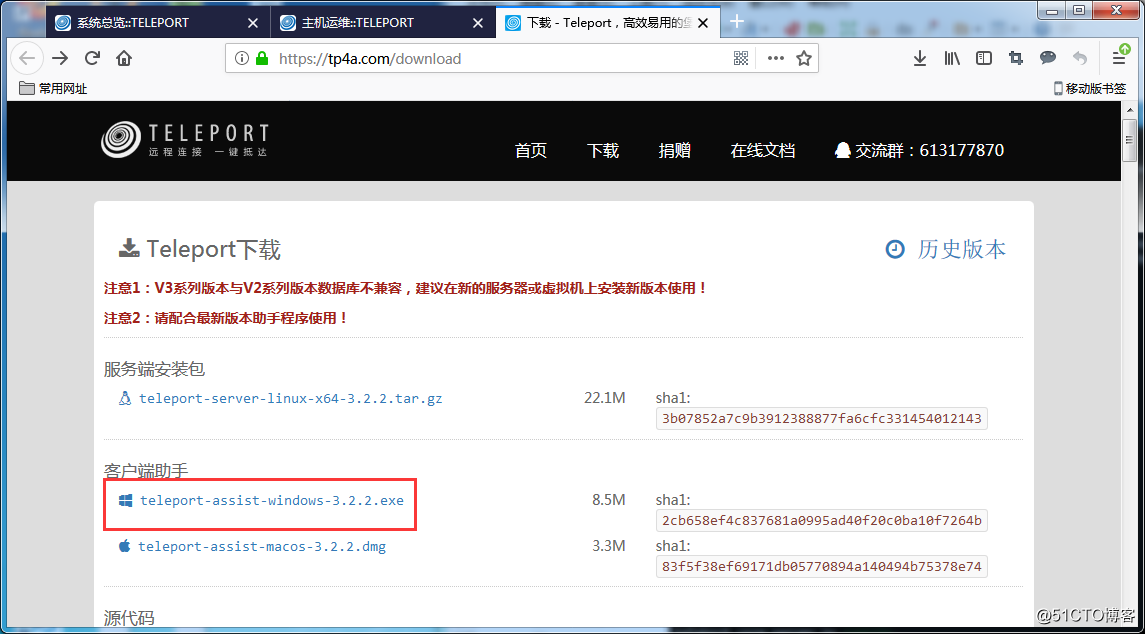Click the 3.3M file size text
1145x634 pixels.
pos(609,546)
